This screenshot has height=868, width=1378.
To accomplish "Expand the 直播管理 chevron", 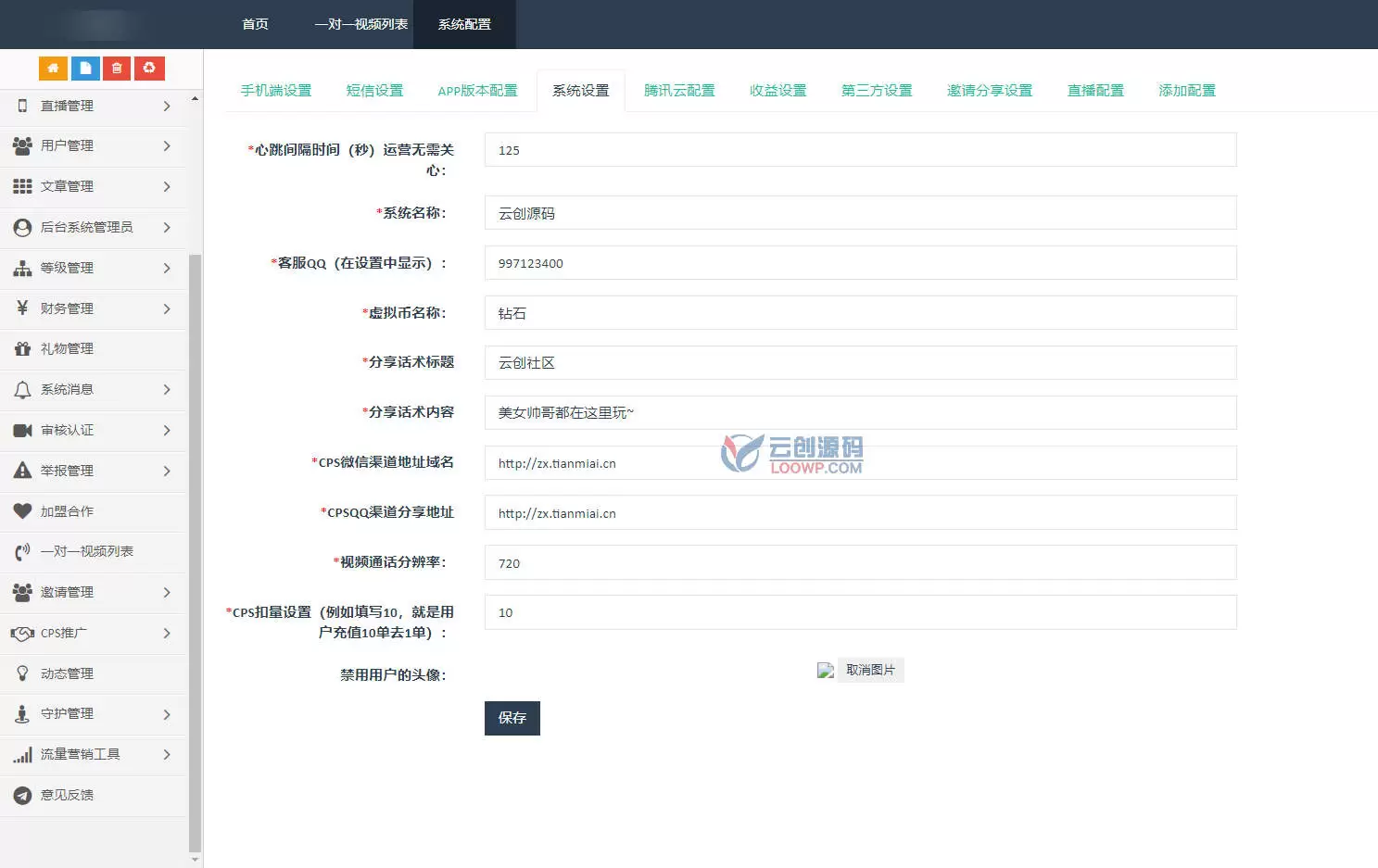I will click(x=167, y=106).
